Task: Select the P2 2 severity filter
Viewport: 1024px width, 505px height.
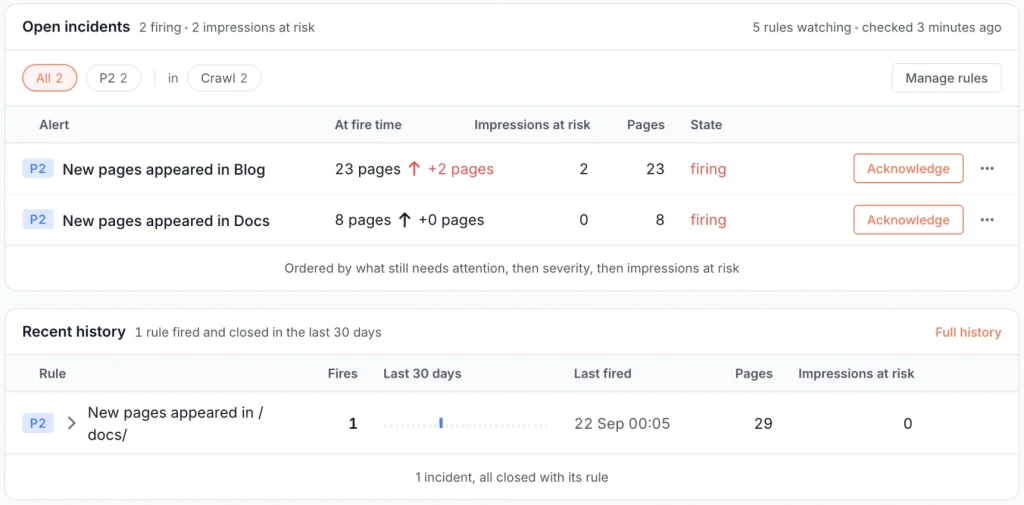Action: click(114, 78)
